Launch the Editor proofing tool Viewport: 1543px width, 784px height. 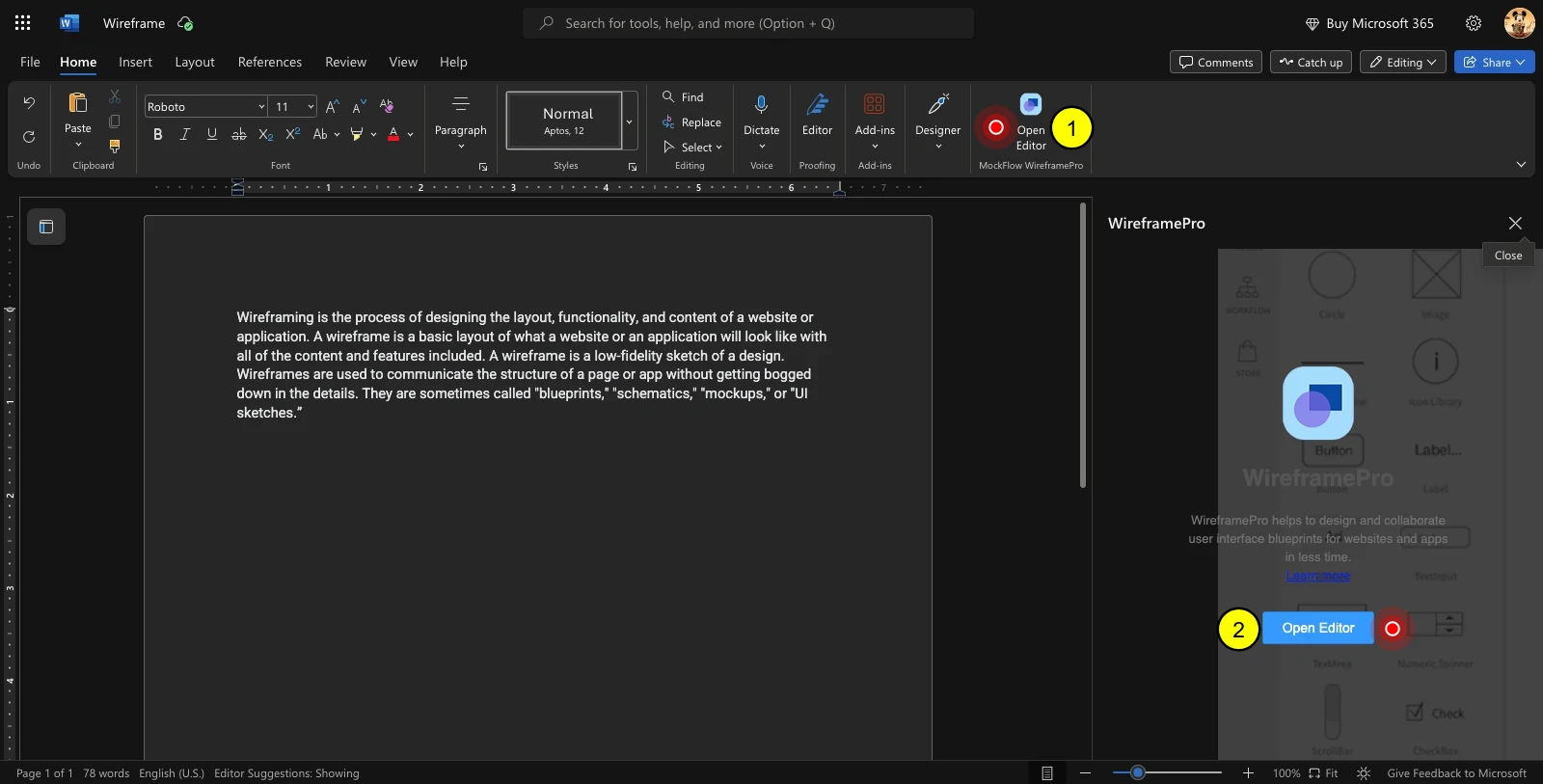click(x=818, y=115)
